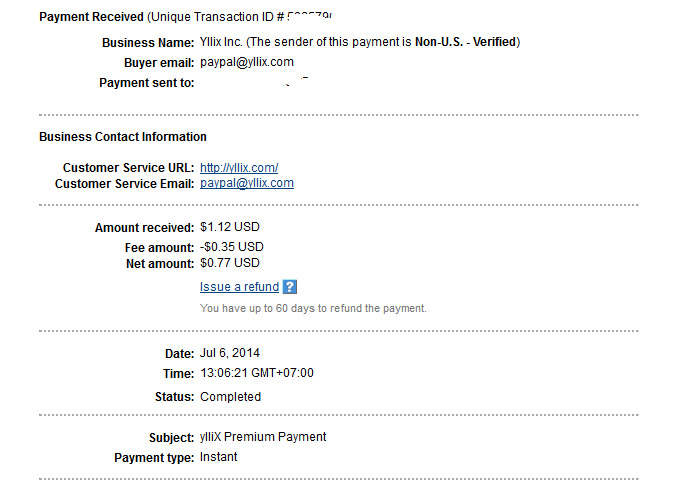Click the 60 days refund notice text

pyautogui.click(x=313, y=308)
